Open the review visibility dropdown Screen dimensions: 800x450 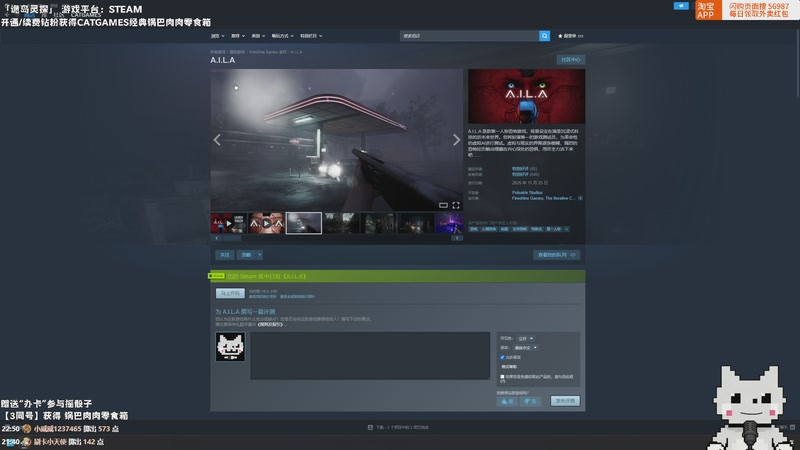pos(525,338)
